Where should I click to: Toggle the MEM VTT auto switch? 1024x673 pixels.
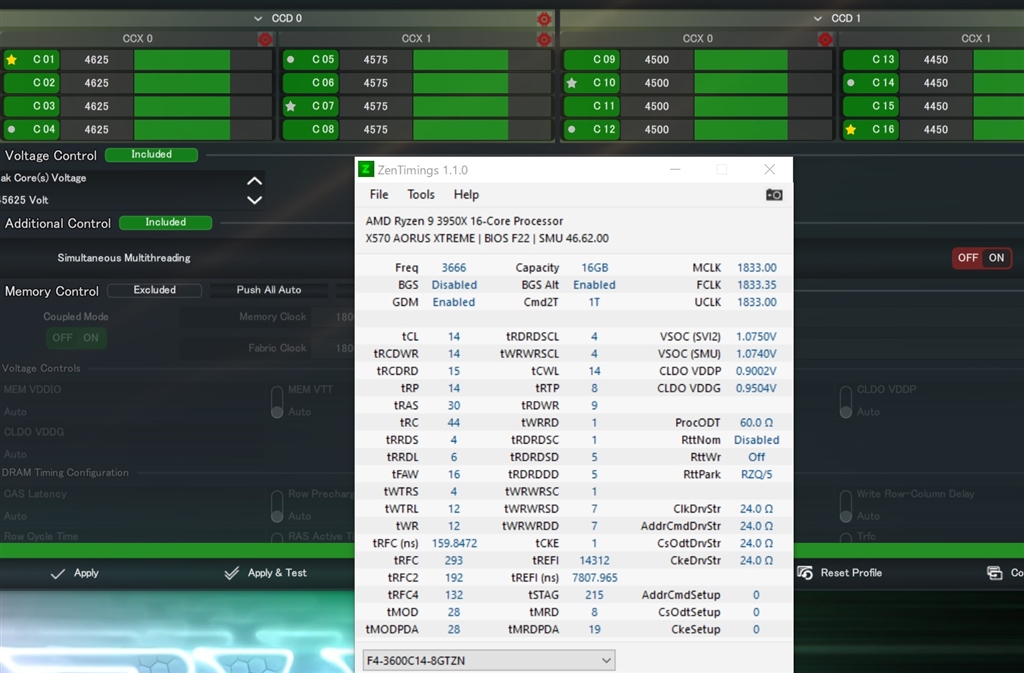click(x=277, y=401)
